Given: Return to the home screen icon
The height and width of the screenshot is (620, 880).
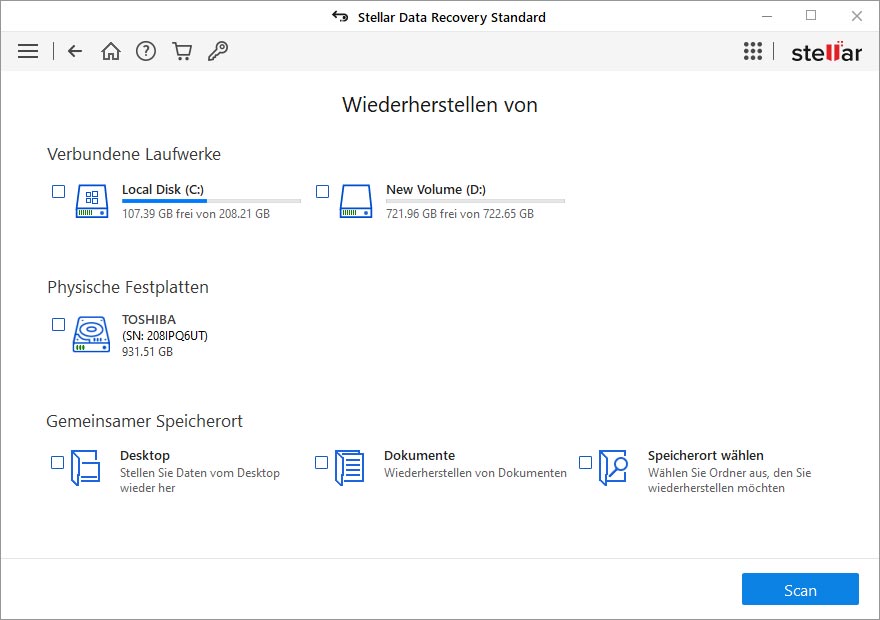Looking at the screenshot, I should 111,51.
